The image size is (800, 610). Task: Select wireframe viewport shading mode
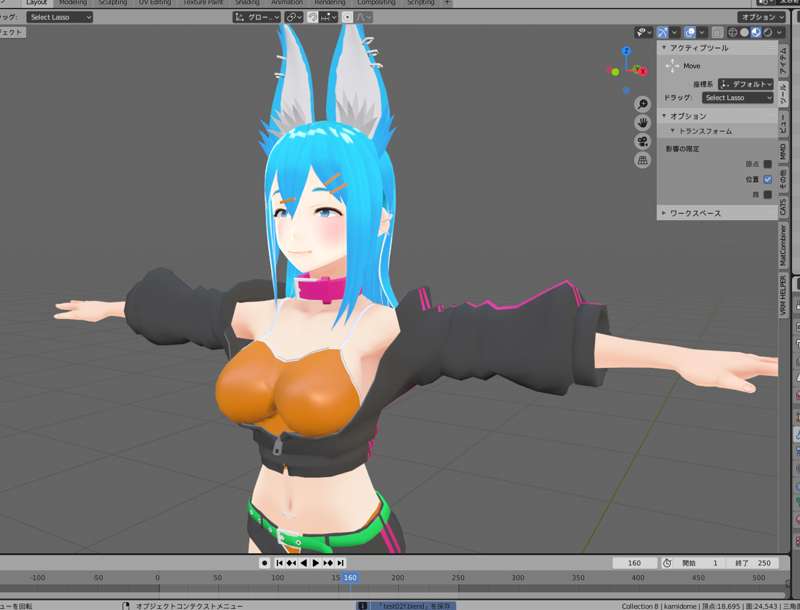coord(733,33)
